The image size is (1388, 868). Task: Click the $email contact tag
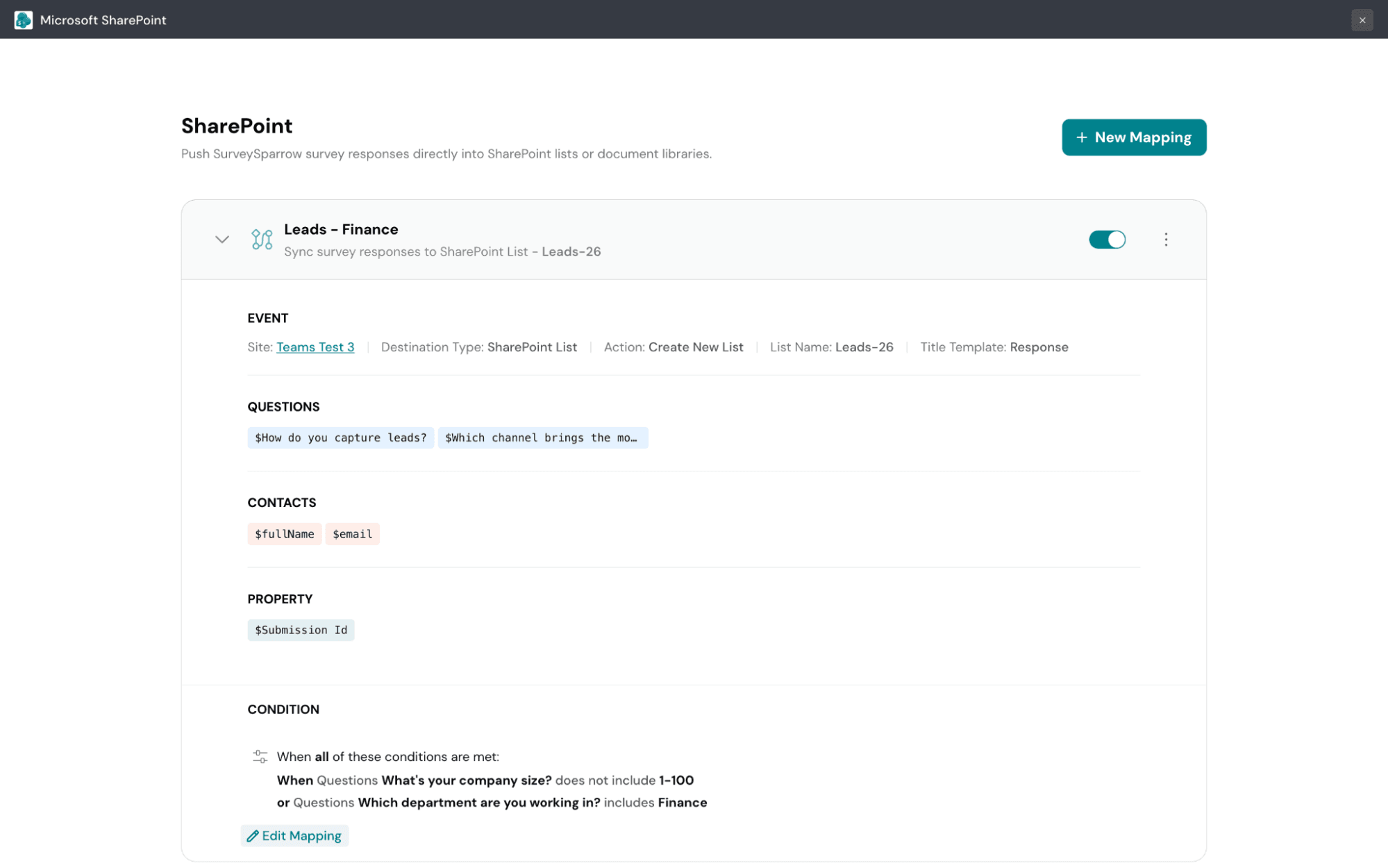(x=353, y=534)
